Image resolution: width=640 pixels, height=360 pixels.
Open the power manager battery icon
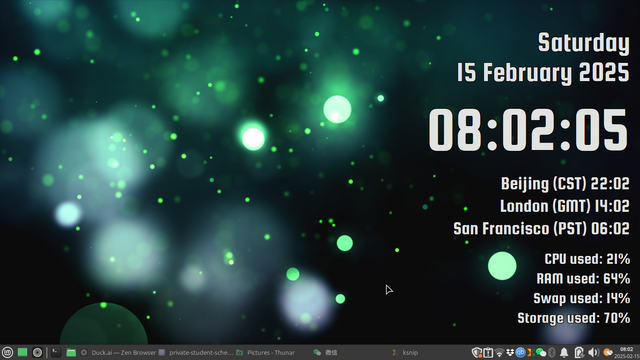pos(579,352)
